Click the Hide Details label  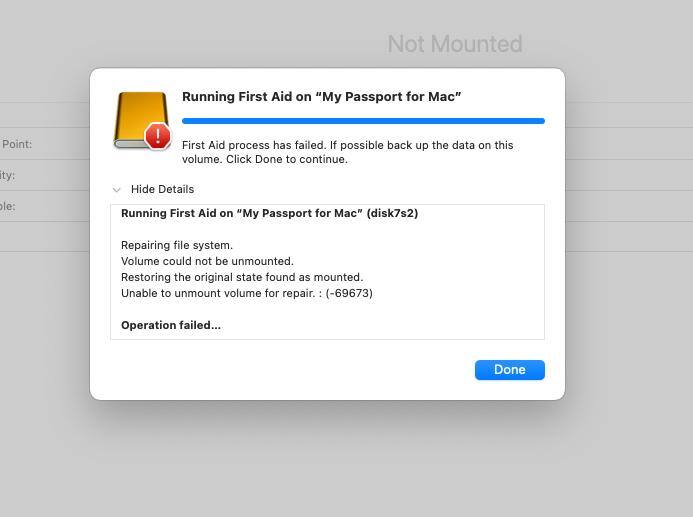(162, 189)
